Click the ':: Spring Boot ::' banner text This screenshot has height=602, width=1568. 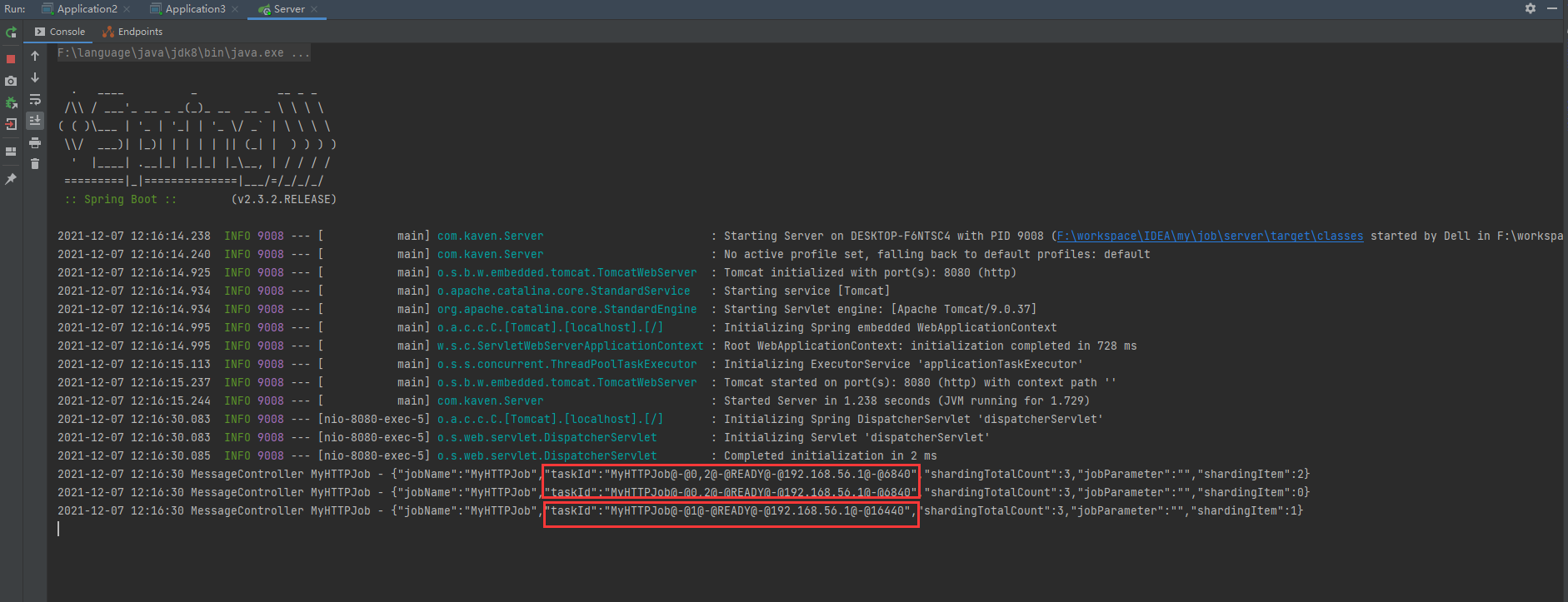coord(121,200)
